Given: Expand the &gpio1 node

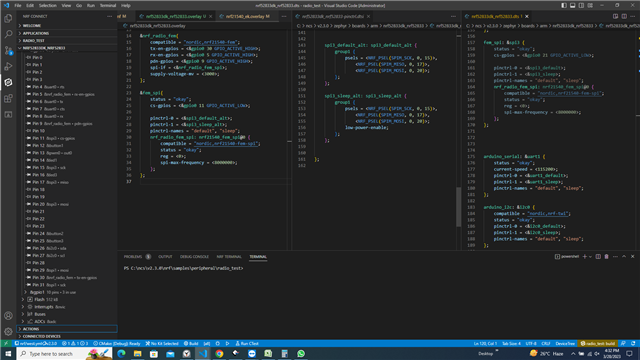Looking at the screenshot, I should (x=25, y=292).
